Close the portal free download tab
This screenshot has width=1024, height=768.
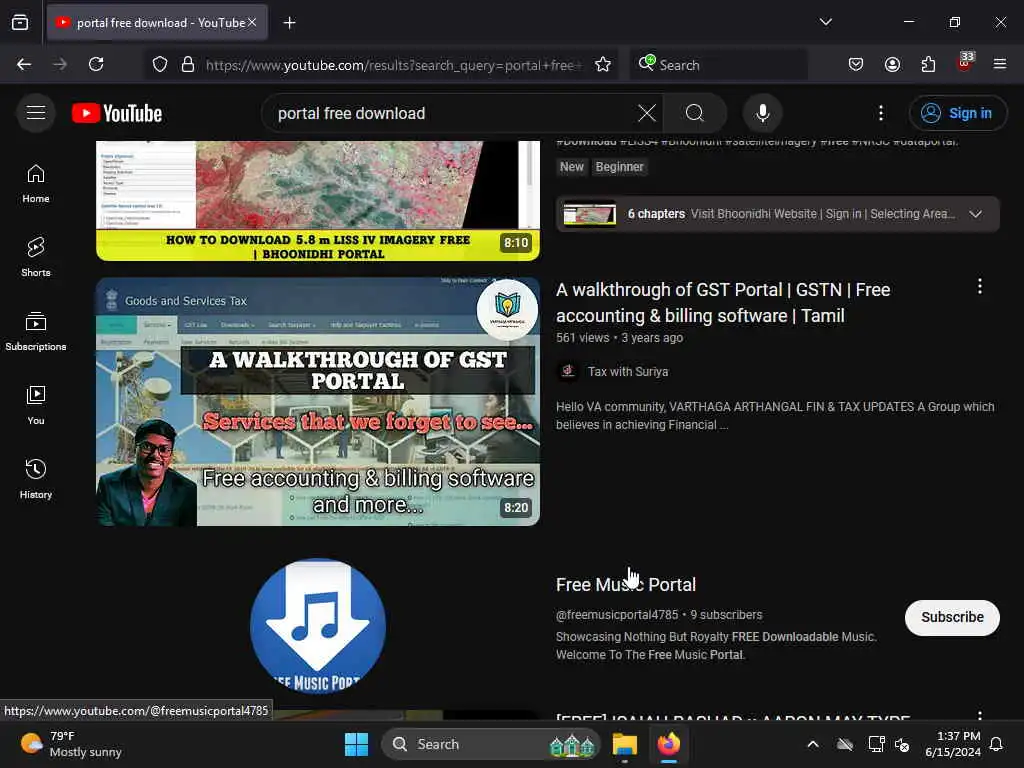(252, 23)
